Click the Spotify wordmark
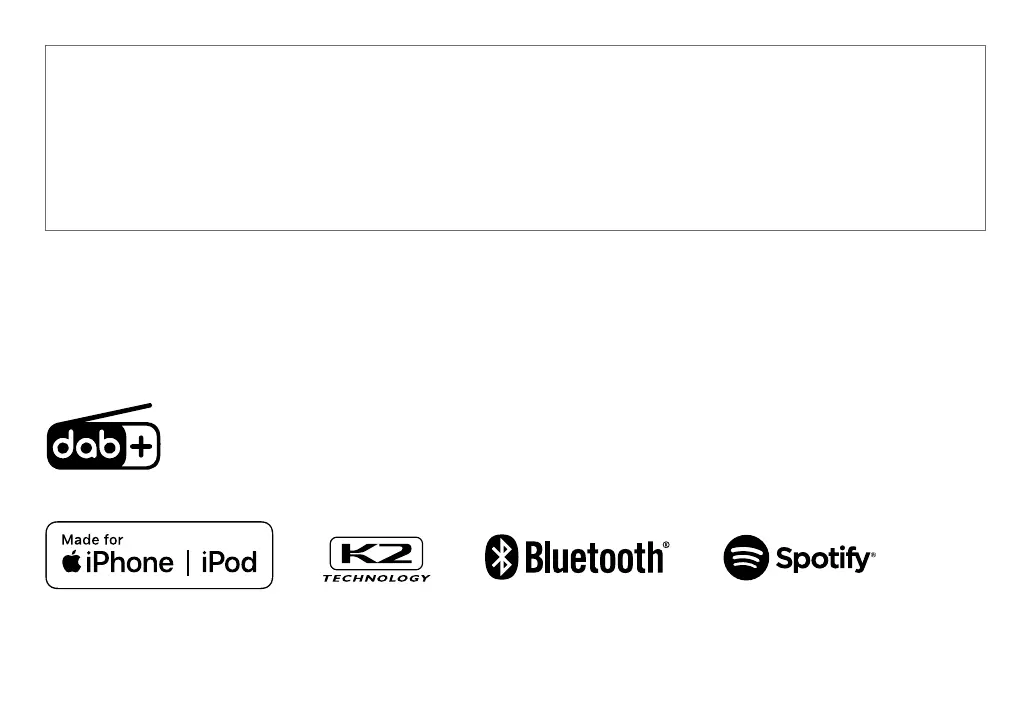Screen dimensions: 1032x726 [x=823, y=559]
